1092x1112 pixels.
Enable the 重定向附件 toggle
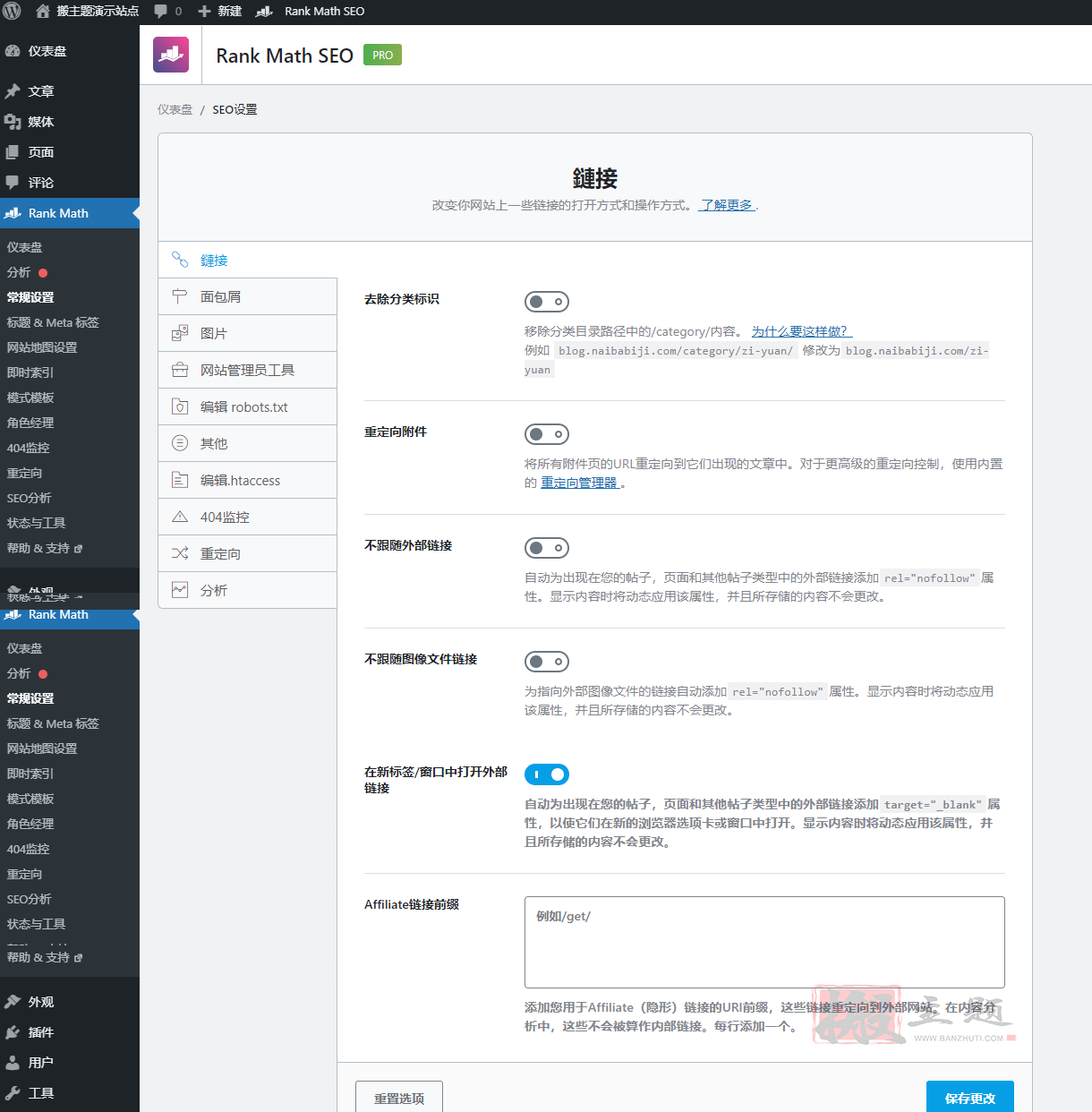pos(547,434)
